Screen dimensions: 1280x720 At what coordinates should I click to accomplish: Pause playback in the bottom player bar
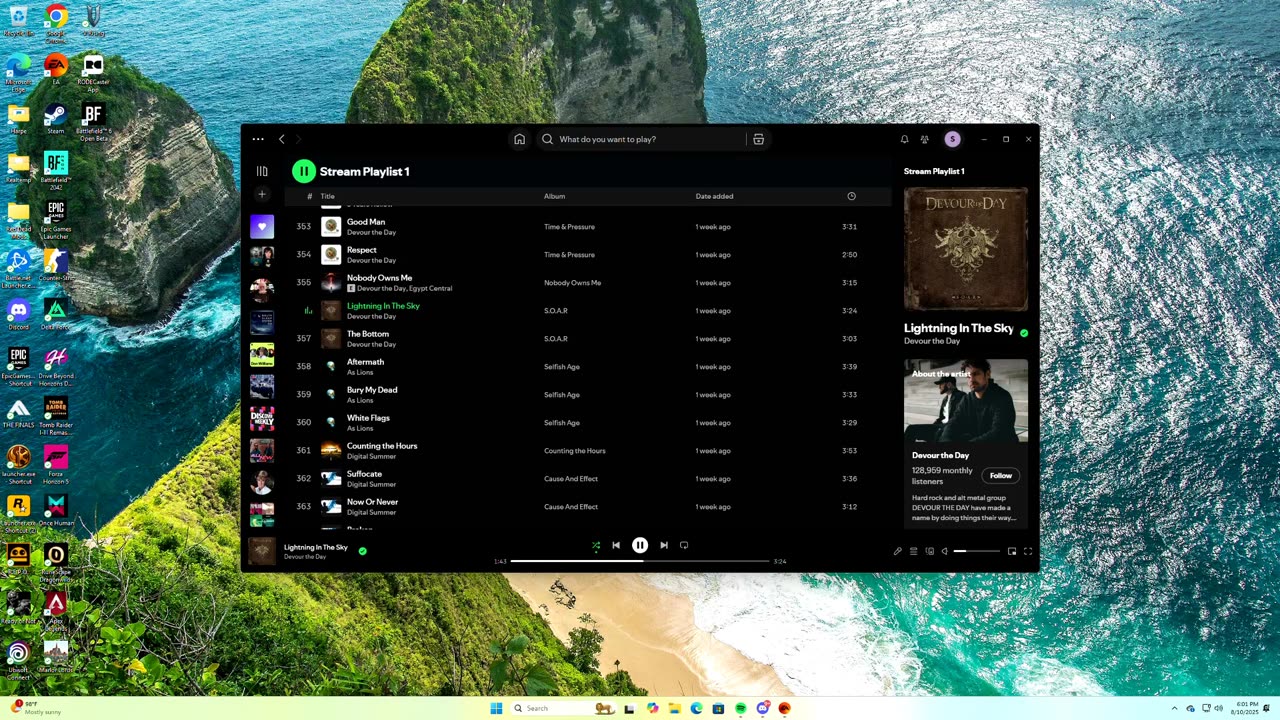pyautogui.click(x=640, y=545)
